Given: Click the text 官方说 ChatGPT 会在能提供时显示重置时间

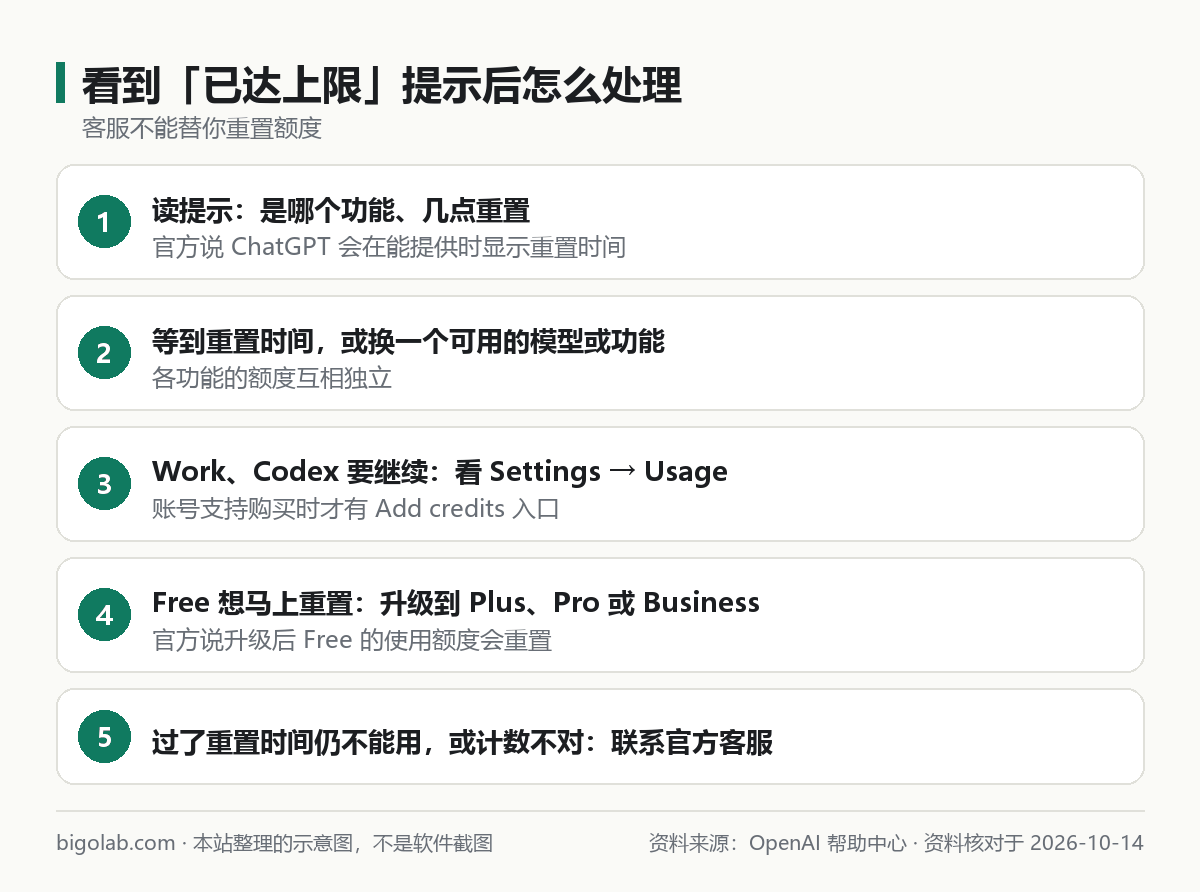Looking at the screenshot, I should point(389,246).
